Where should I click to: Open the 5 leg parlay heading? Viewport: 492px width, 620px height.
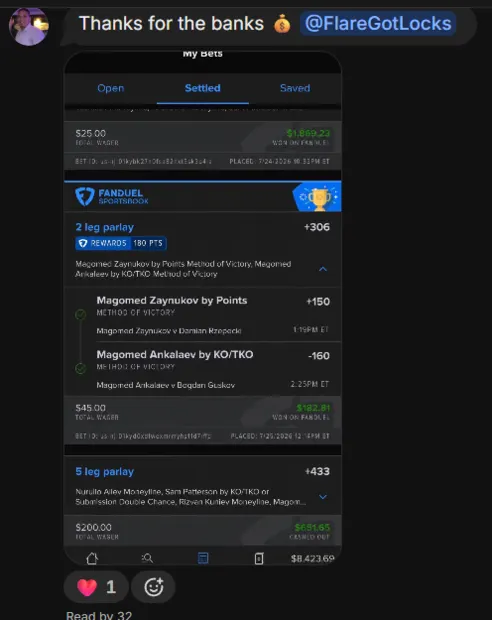105,471
